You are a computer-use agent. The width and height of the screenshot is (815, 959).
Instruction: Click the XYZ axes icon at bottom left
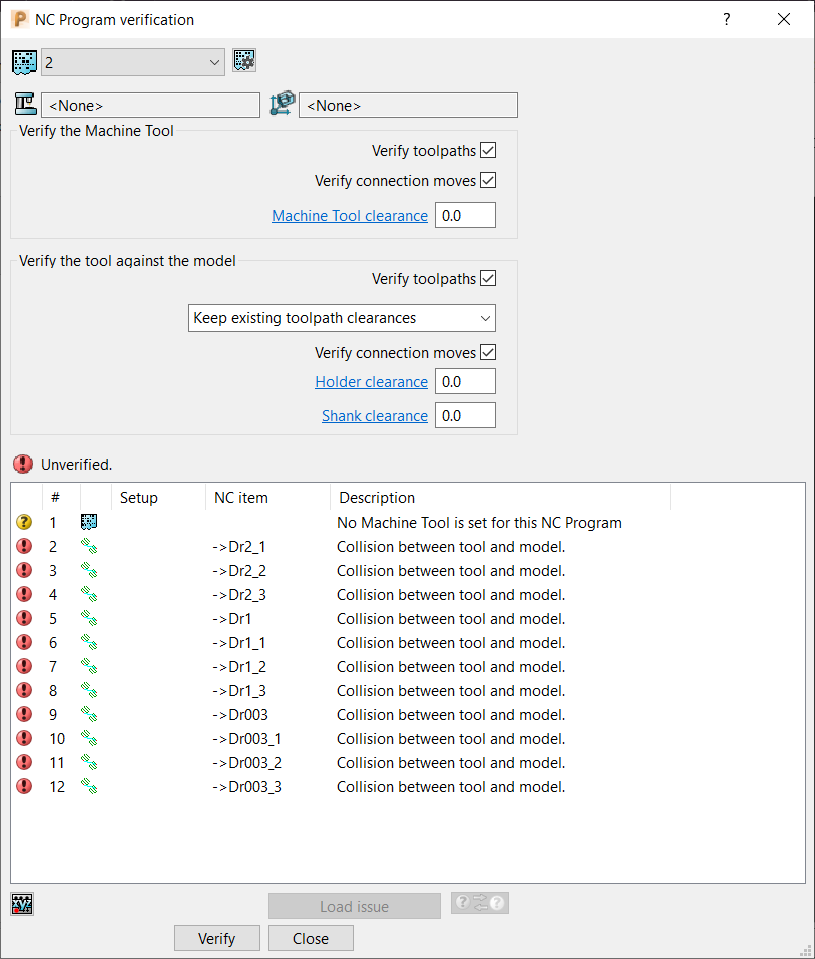pyautogui.click(x=21, y=903)
